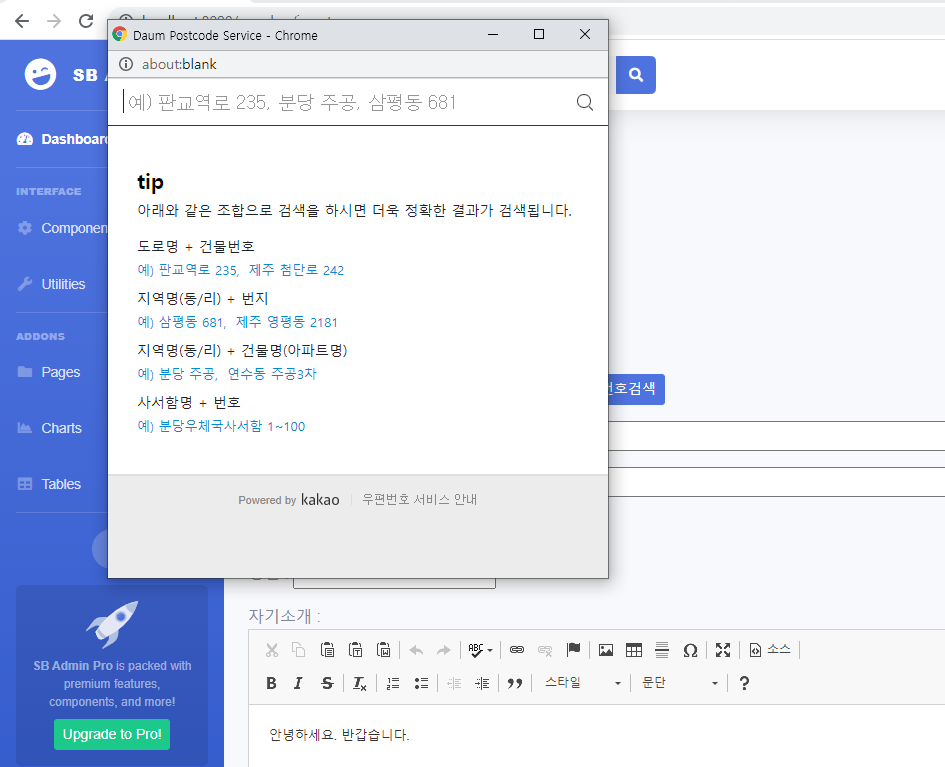The height and width of the screenshot is (767, 945).
Task: Toggle the bulleted list icon
Action: pos(420,683)
